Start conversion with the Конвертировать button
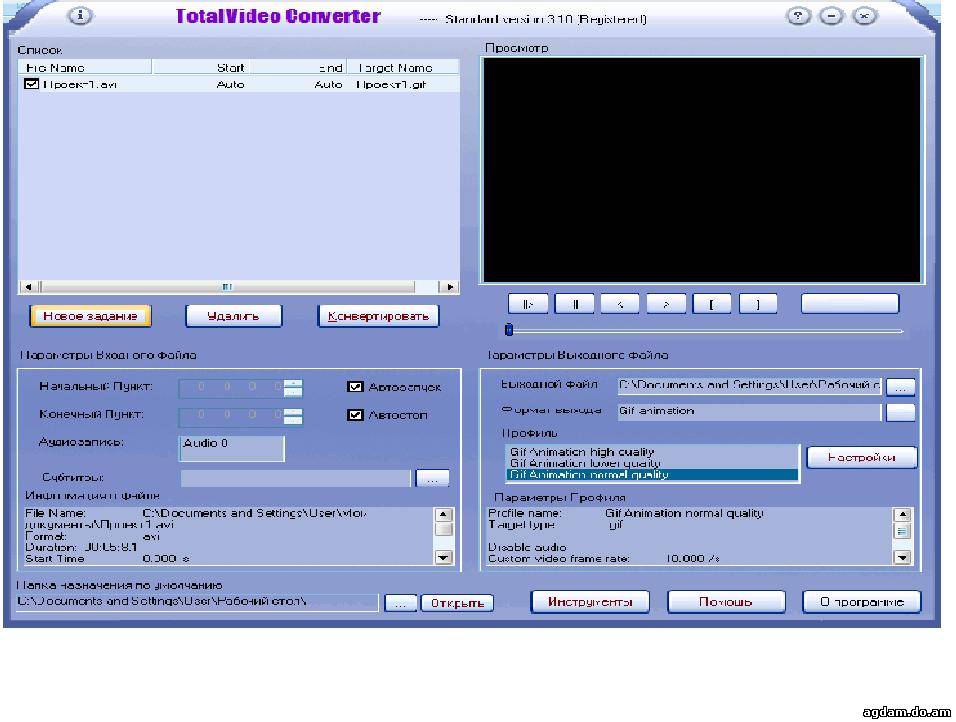The width and height of the screenshot is (956, 722). [x=378, y=316]
